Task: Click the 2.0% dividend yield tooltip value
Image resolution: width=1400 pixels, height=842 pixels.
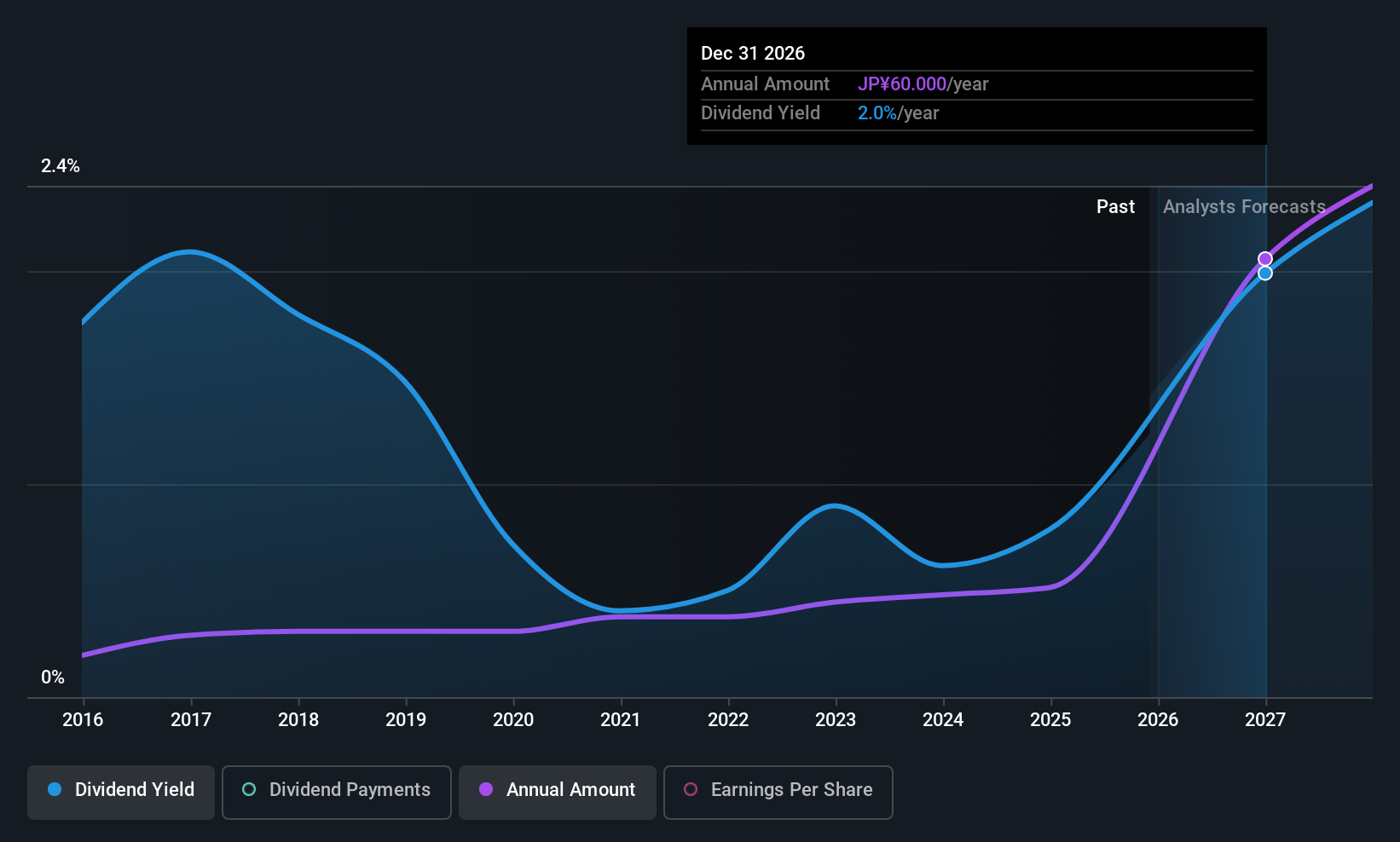Action: coord(876,112)
